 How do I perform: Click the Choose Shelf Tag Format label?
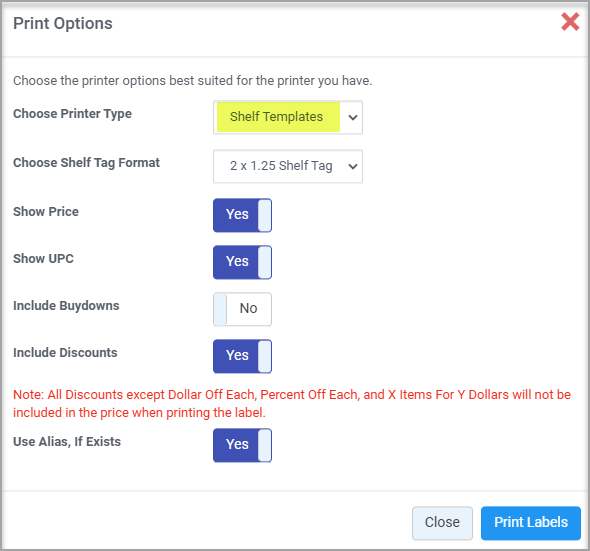point(86,163)
